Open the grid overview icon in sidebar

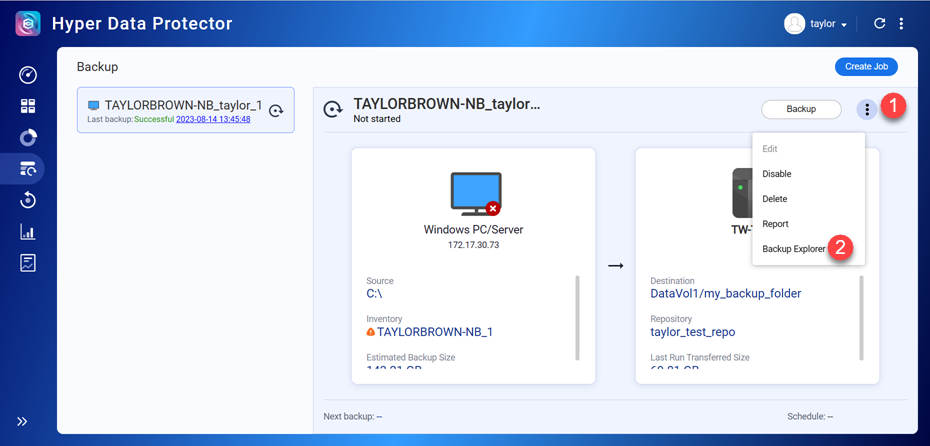click(28, 107)
